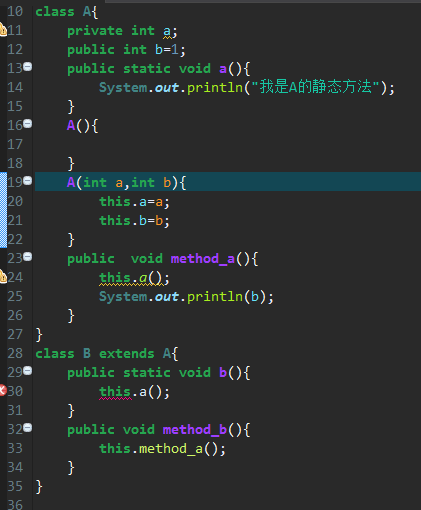
Task: Click line number 10 in the gutter
Action: point(15,11)
